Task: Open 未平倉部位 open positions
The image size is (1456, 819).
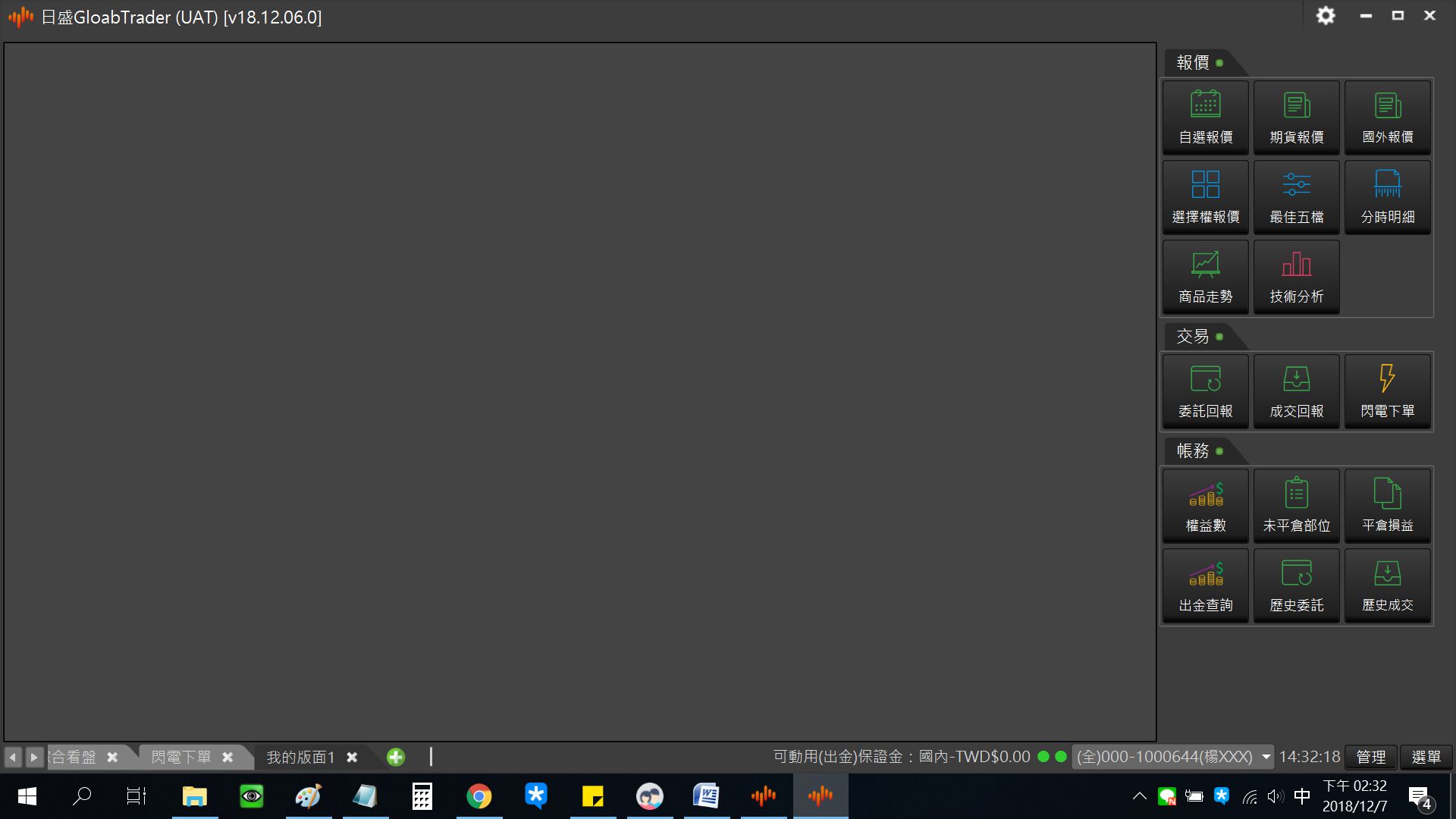Action: click(1296, 506)
